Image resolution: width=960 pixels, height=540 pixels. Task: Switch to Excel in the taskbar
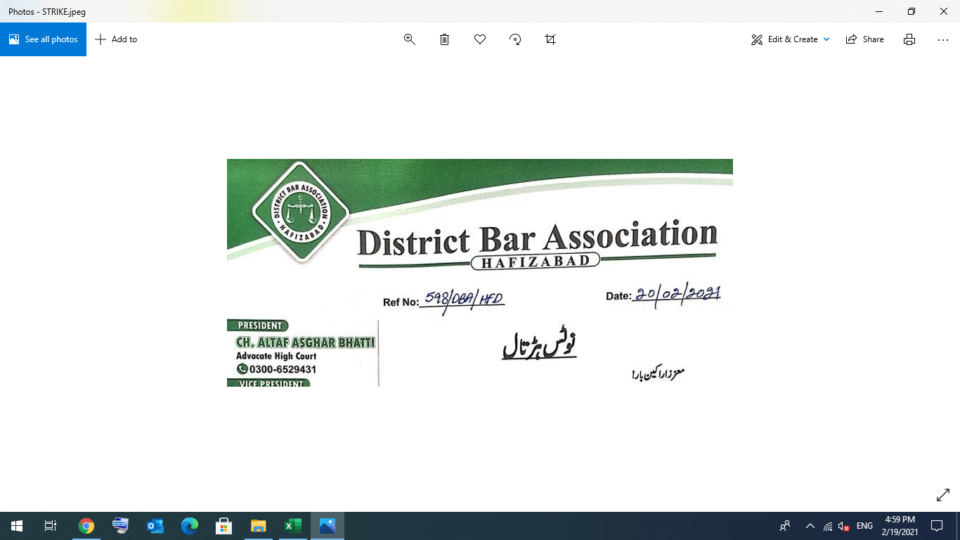(293, 526)
